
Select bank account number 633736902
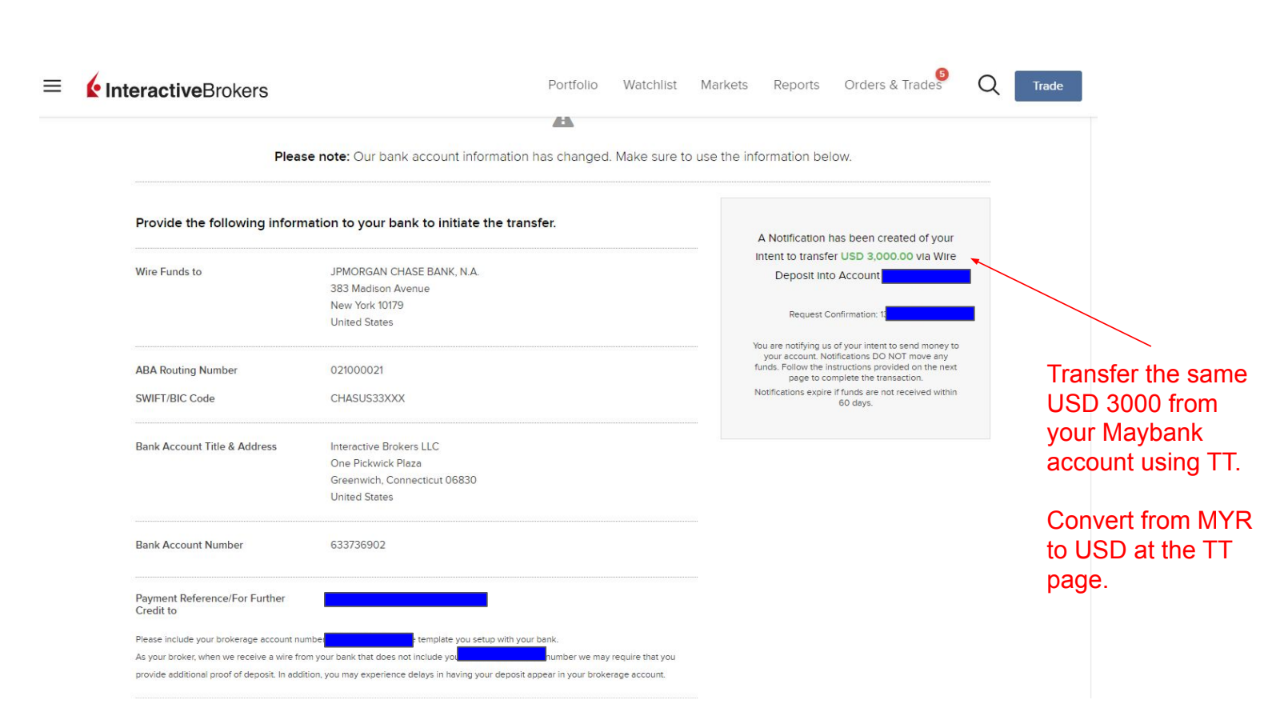(x=358, y=545)
